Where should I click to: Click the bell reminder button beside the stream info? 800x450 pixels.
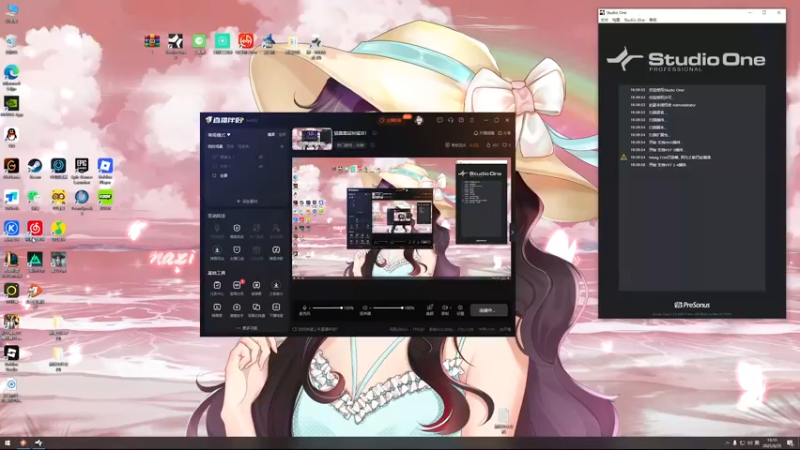coord(484,133)
